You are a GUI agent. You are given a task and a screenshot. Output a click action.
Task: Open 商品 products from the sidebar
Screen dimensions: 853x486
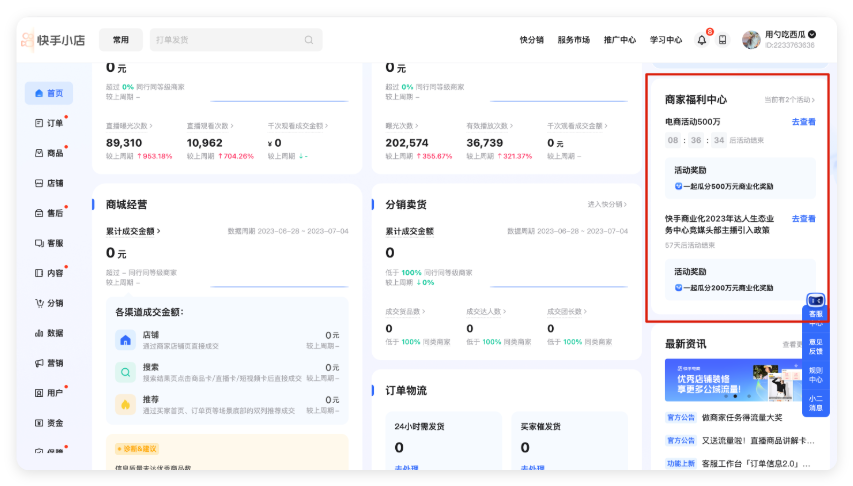49,153
